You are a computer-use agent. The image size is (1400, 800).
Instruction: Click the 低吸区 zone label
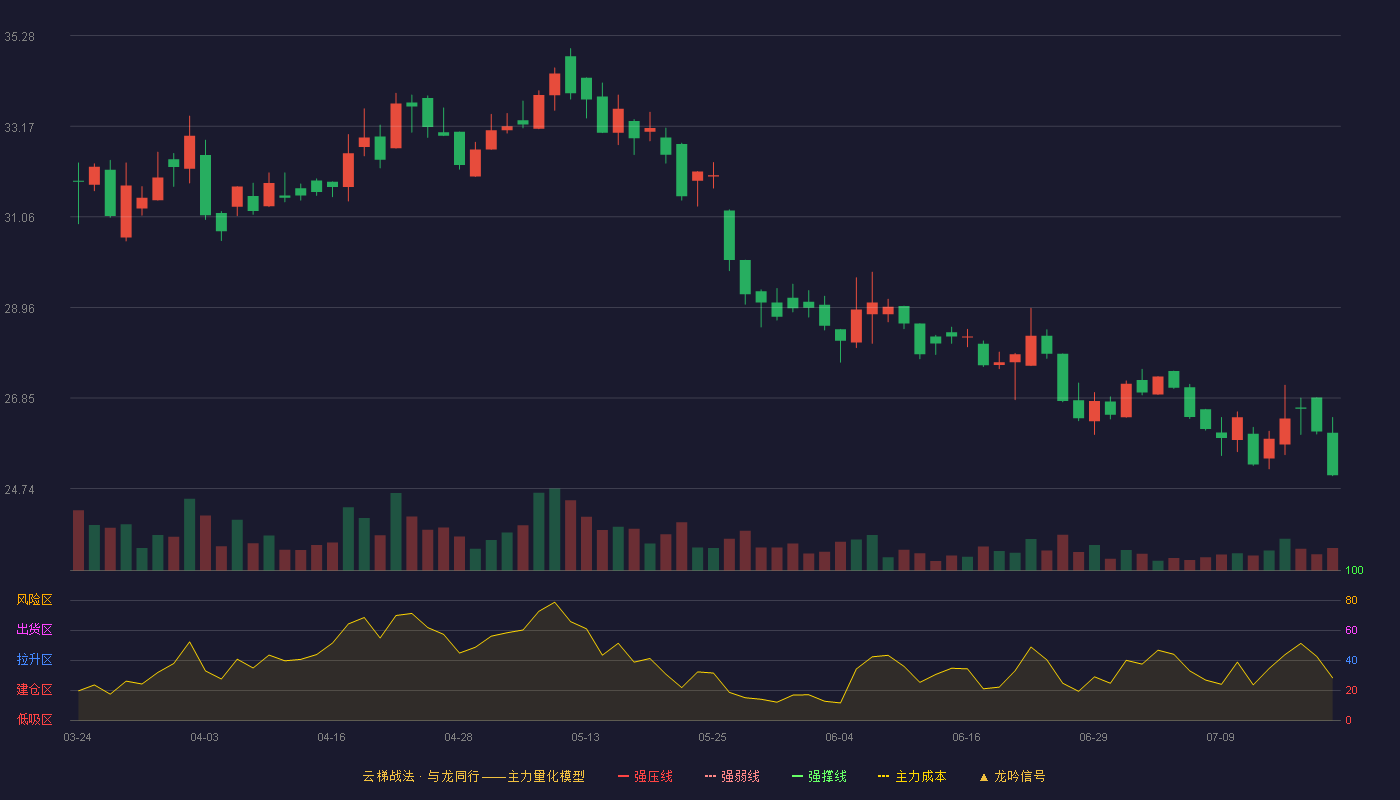pos(34,719)
